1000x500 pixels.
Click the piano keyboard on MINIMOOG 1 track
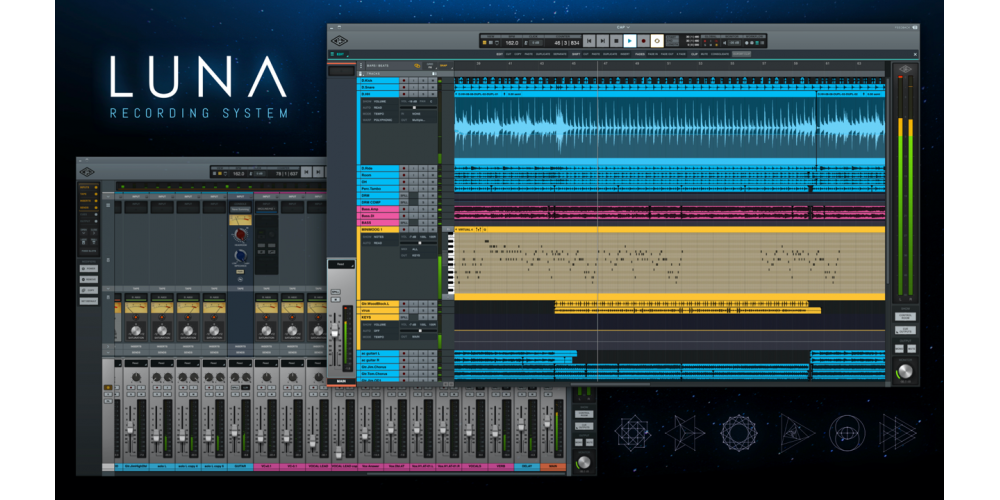tap(451, 263)
